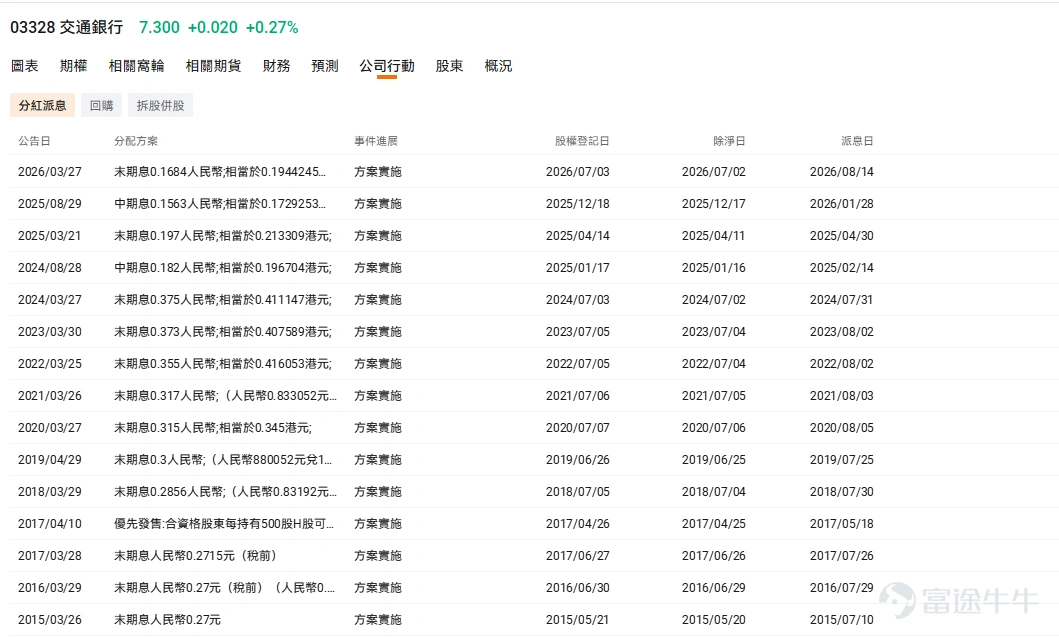Click the 7.300 stock price
This screenshot has height=637, width=1059.
[159, 27]
